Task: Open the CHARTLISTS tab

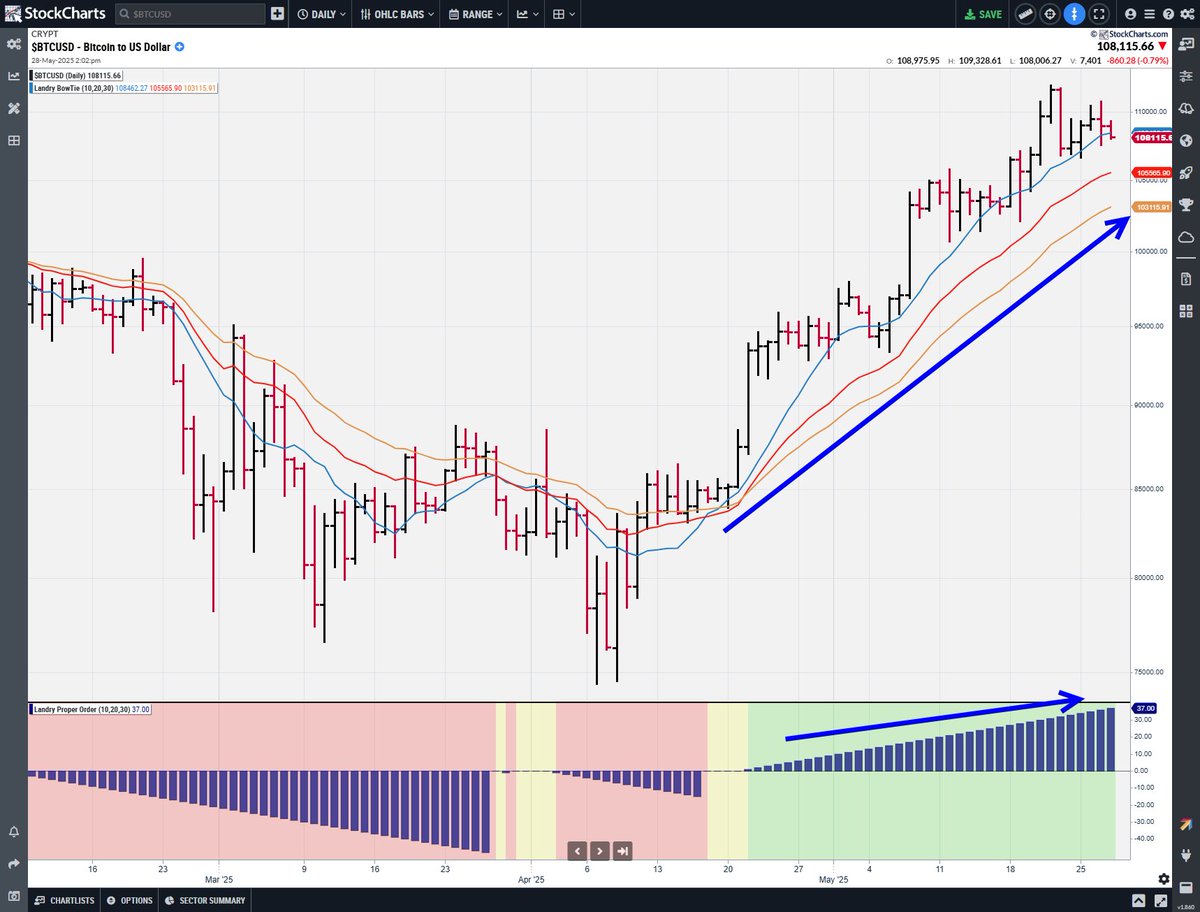Action: pos(63,900)
